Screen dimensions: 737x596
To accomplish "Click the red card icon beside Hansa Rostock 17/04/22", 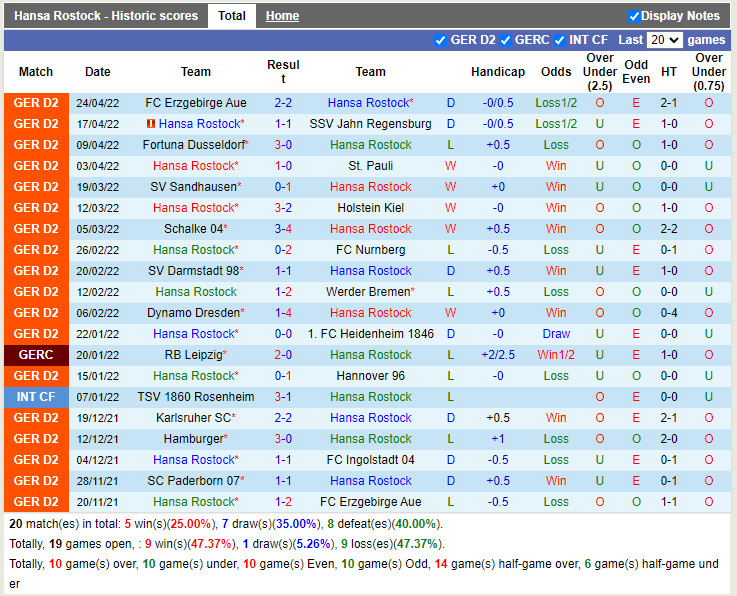I will [151, 124].
